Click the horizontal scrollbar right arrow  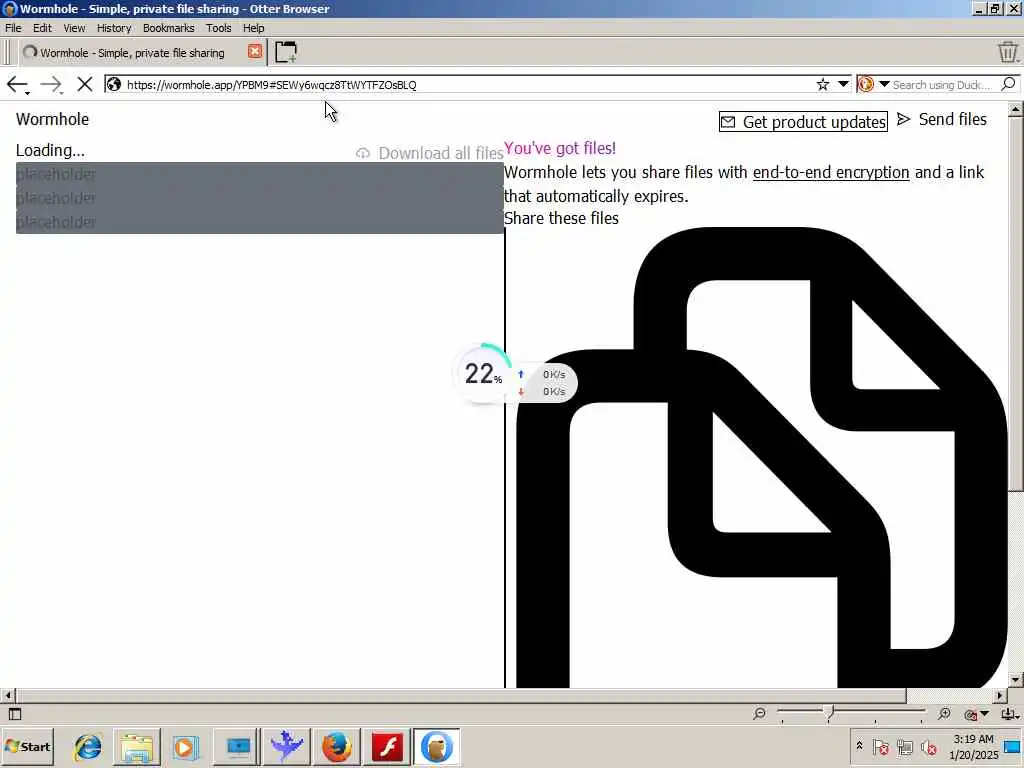tap(1000, 696)
